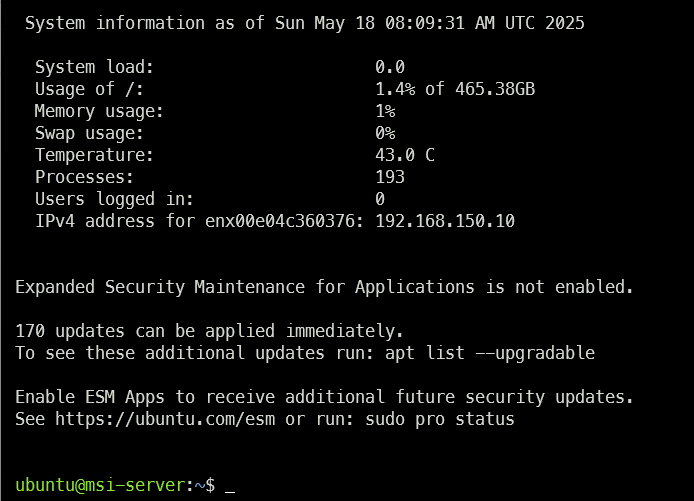Click the Memory usage 1% value
694x501 pixels.
pyautogui.click(x=385, y=111)
